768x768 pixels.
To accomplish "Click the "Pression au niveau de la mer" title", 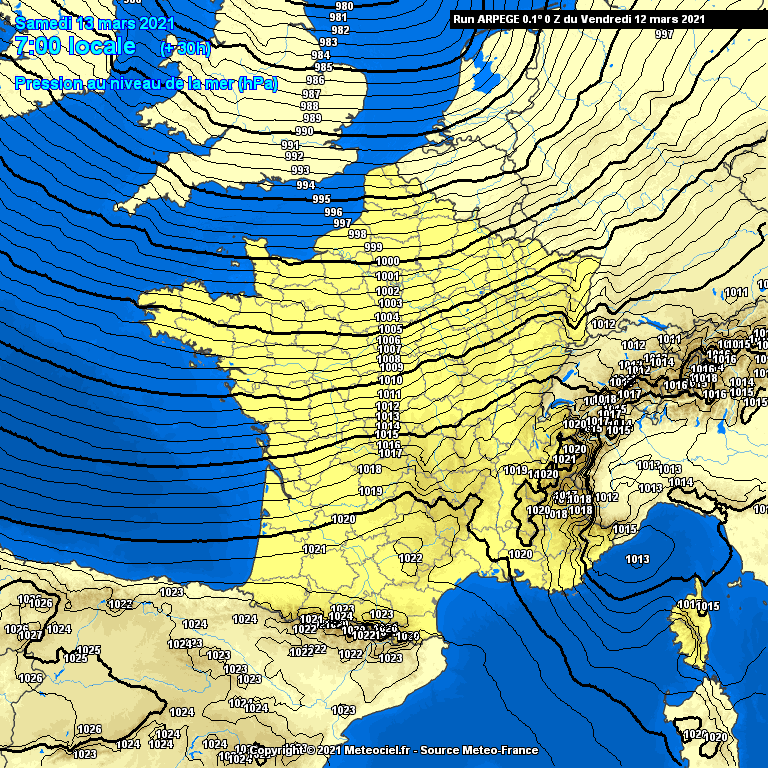I will (x=146, y=84).
